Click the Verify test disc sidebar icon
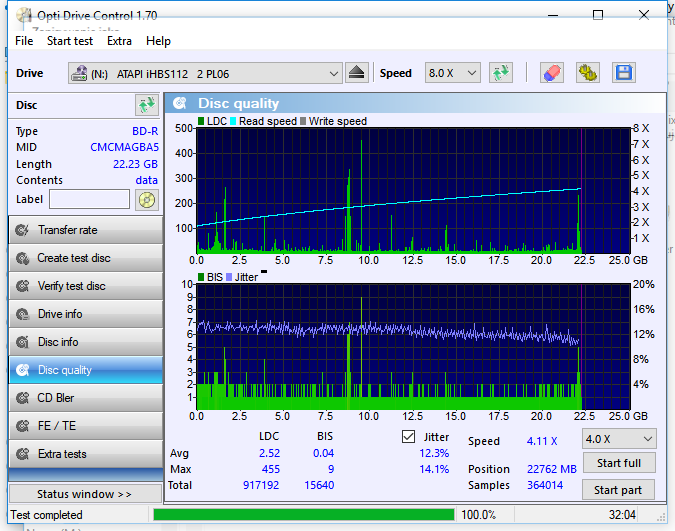 (22, 286)
